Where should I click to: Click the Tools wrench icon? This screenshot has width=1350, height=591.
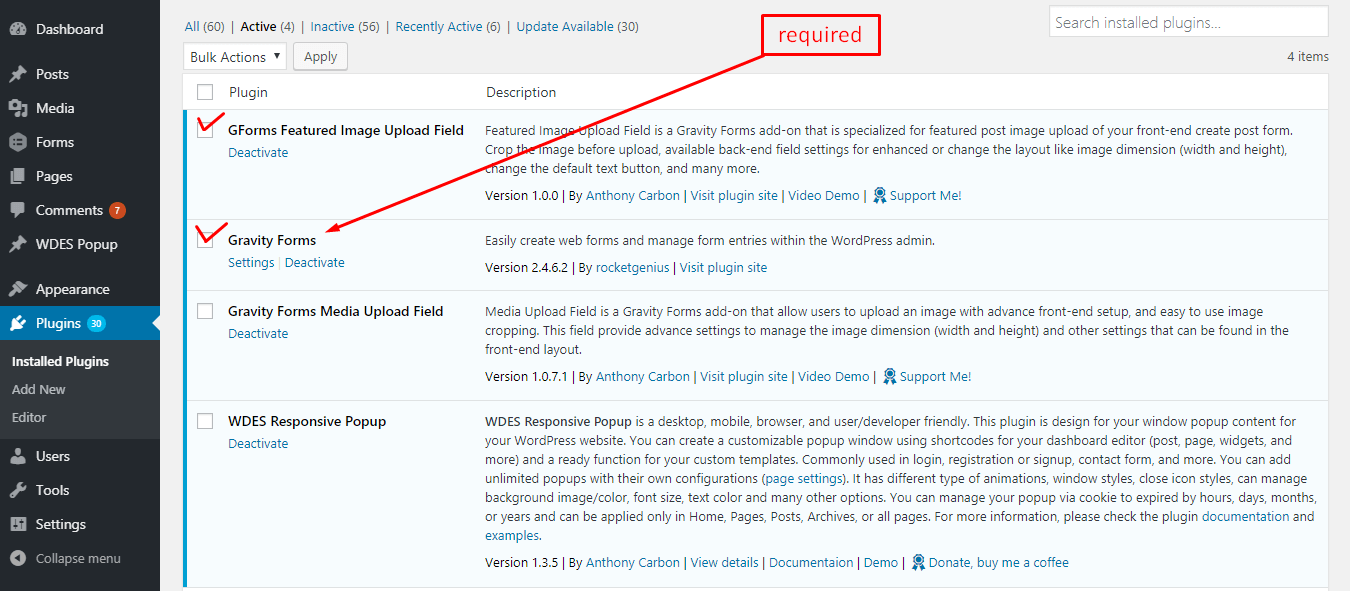(18, 490)
